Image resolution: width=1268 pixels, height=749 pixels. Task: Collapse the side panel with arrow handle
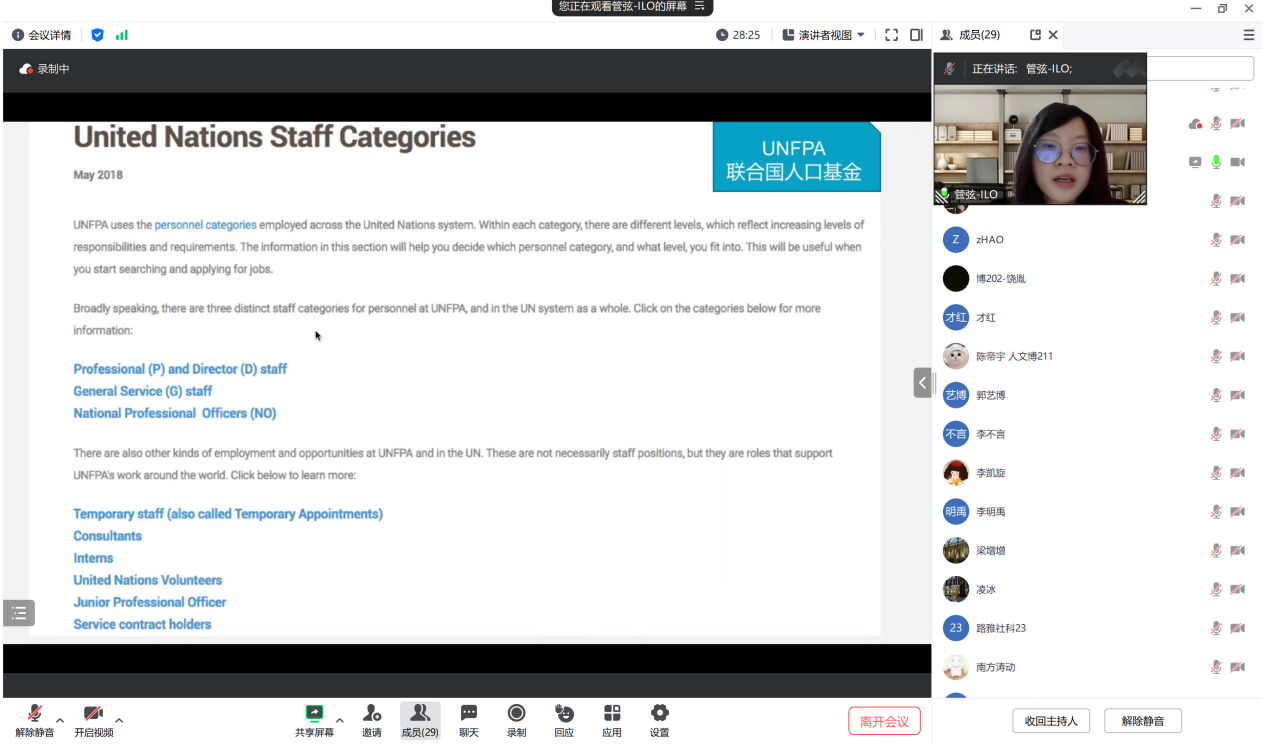[922, 383]
